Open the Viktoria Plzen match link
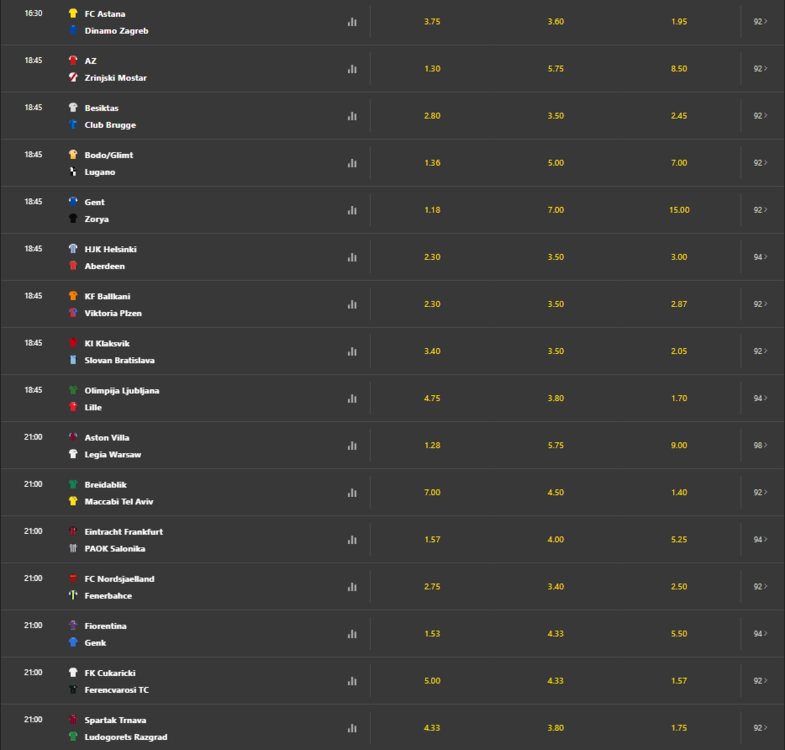785x750 pixels. [x=113, y=313]
